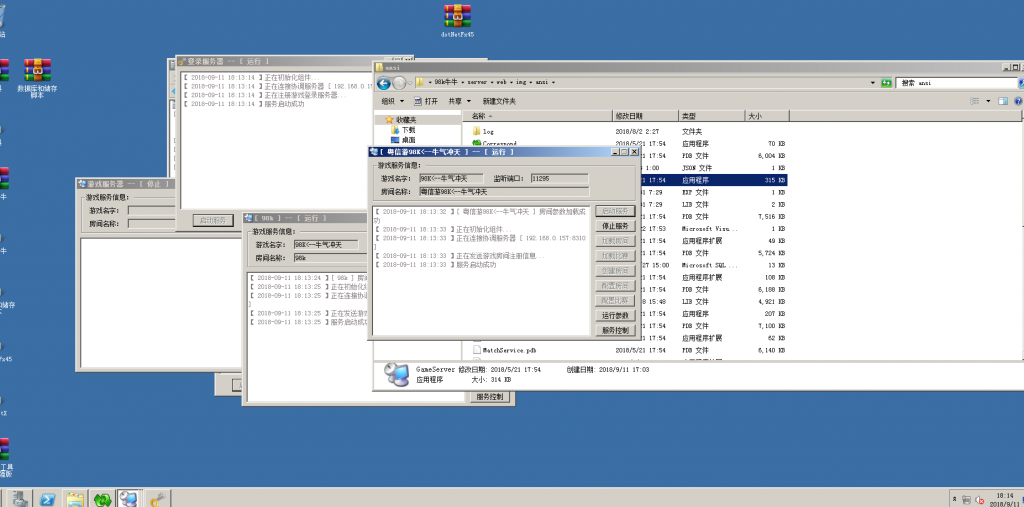Switch to the game server taskbar icon
The height and width of the screenshot is (507, 1024).
tap(129, 500)
